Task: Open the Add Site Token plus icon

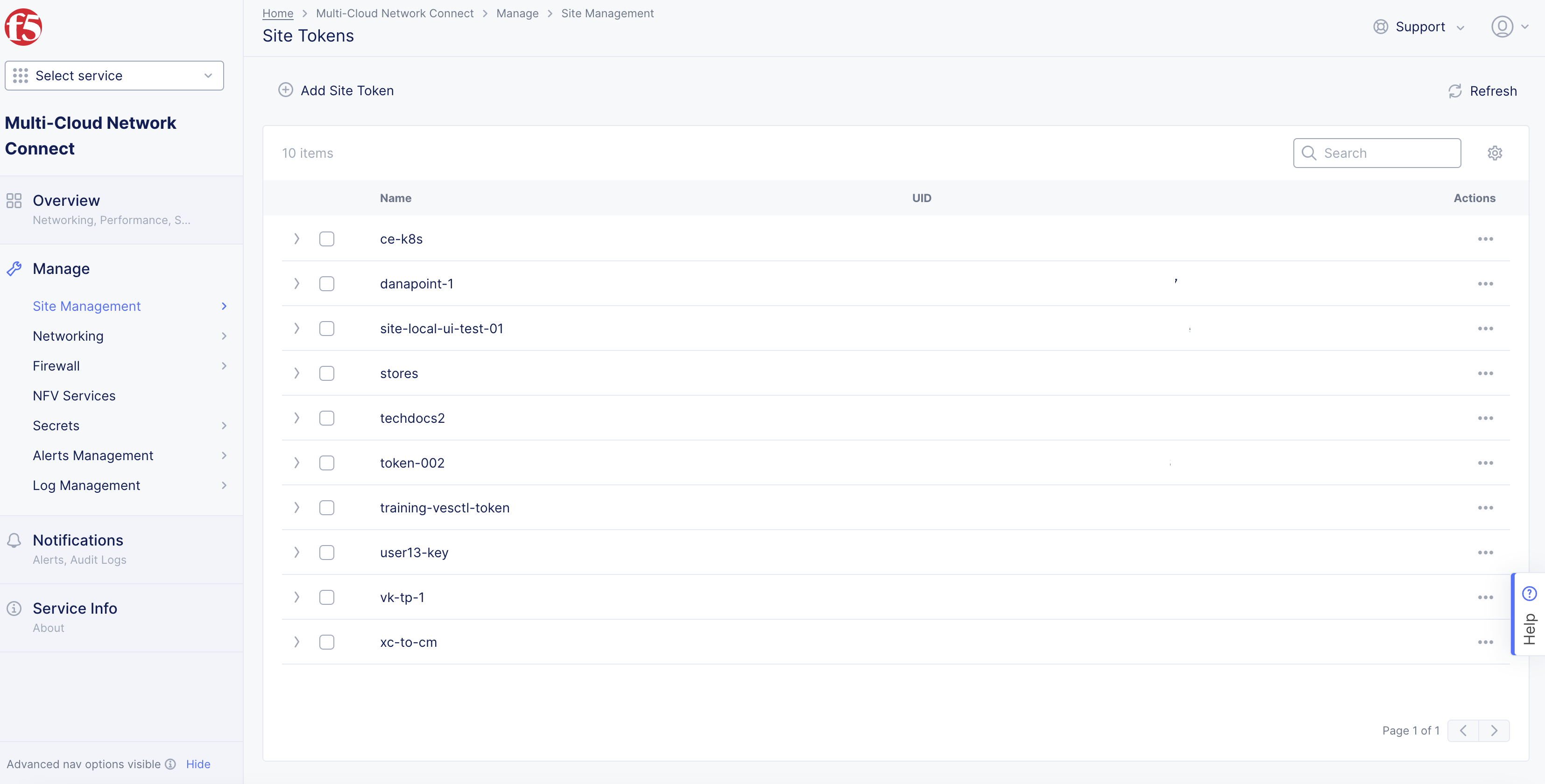Action: (285, 90)
